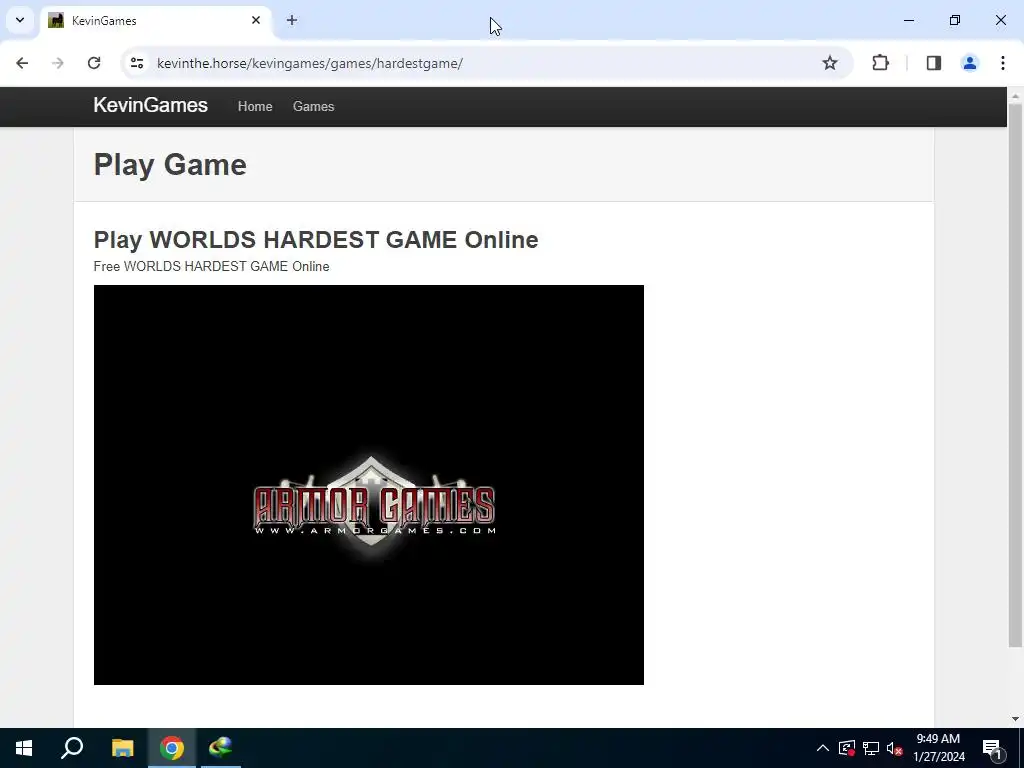Click the muted volume icon

(x=895, y=748)
